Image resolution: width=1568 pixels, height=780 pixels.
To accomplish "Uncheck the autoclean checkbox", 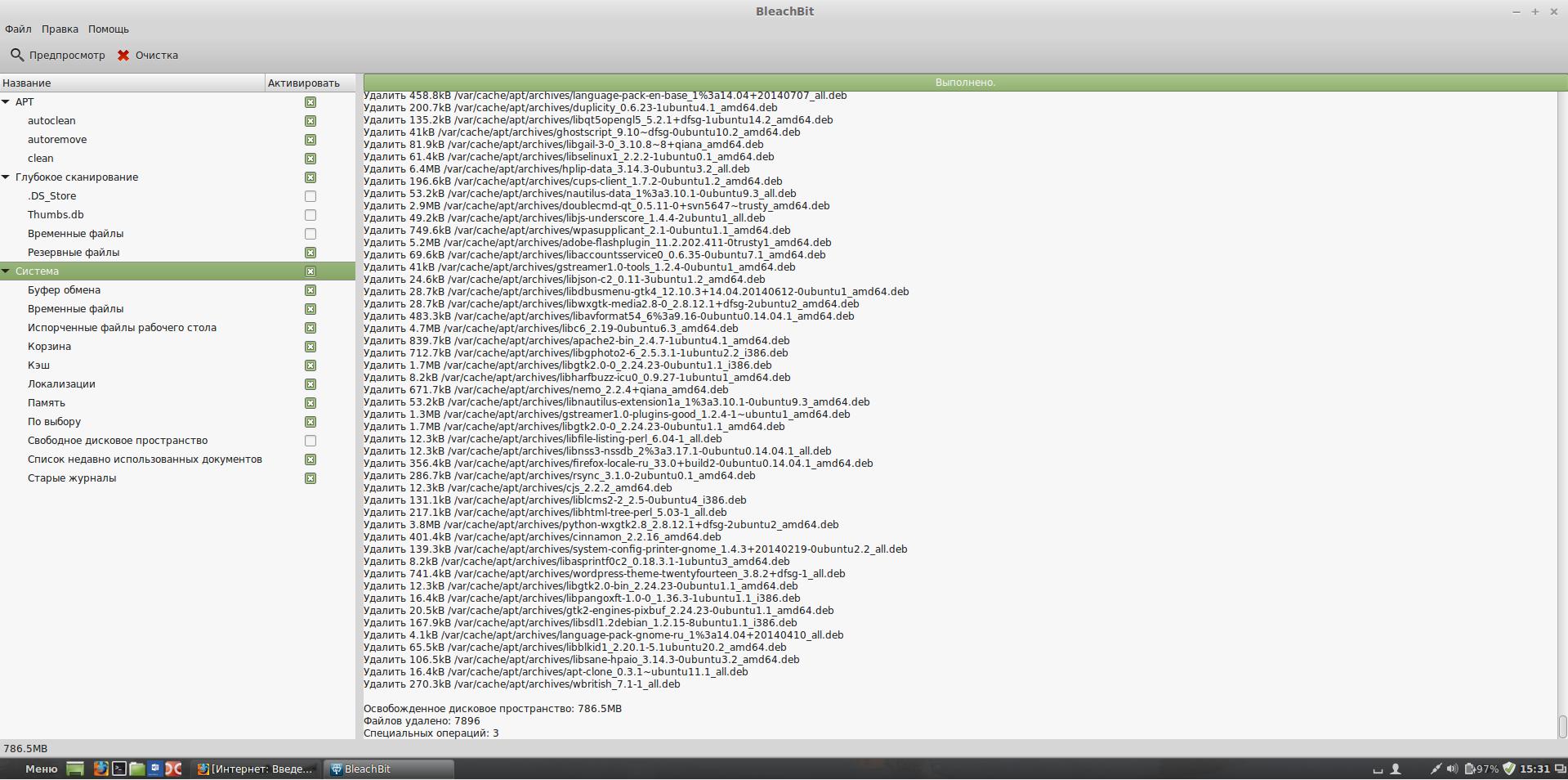I will 310,121.
